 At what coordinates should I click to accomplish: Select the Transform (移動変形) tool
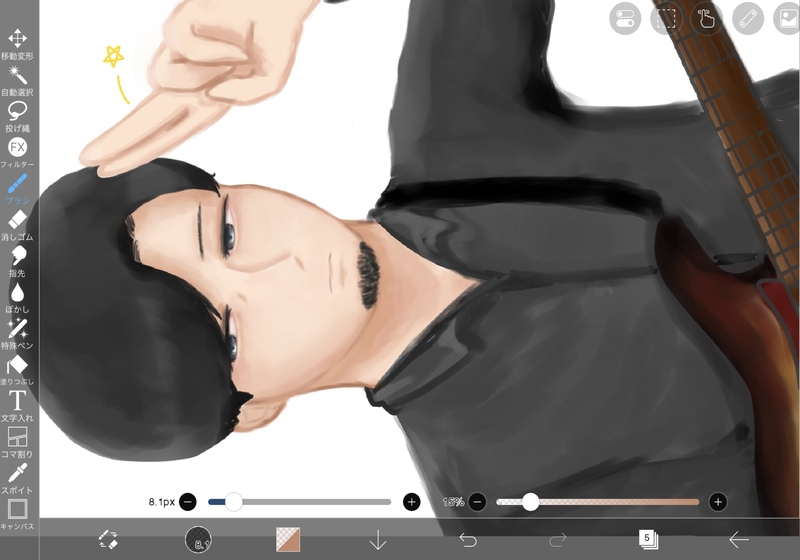[x=17, y=44]
